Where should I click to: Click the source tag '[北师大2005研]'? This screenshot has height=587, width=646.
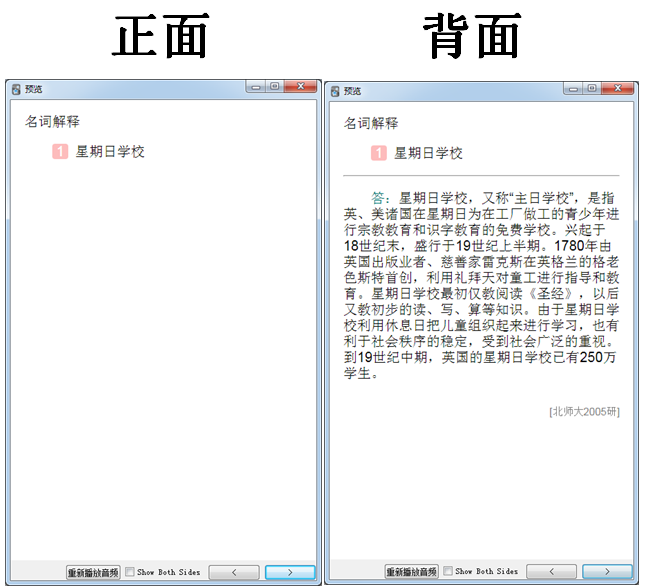(x=584, y=412)
